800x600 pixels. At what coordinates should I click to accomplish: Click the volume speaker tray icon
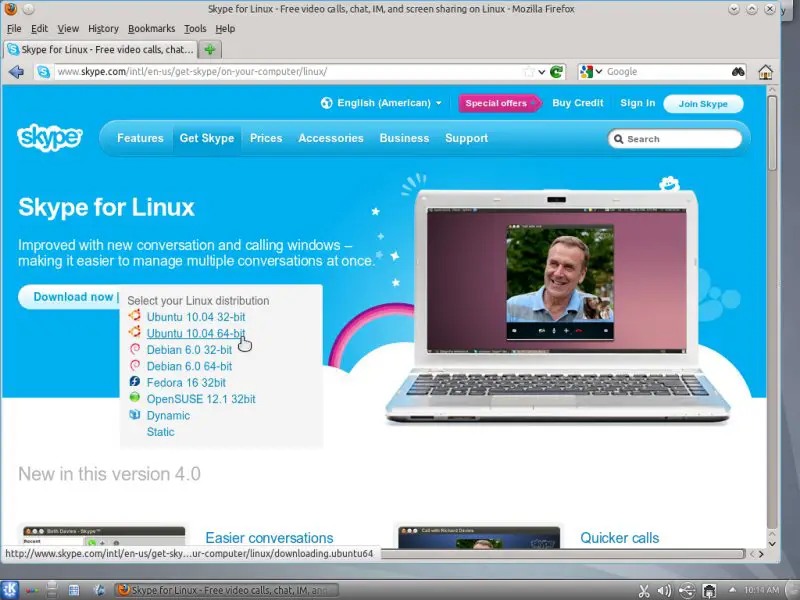pos(664,591)
